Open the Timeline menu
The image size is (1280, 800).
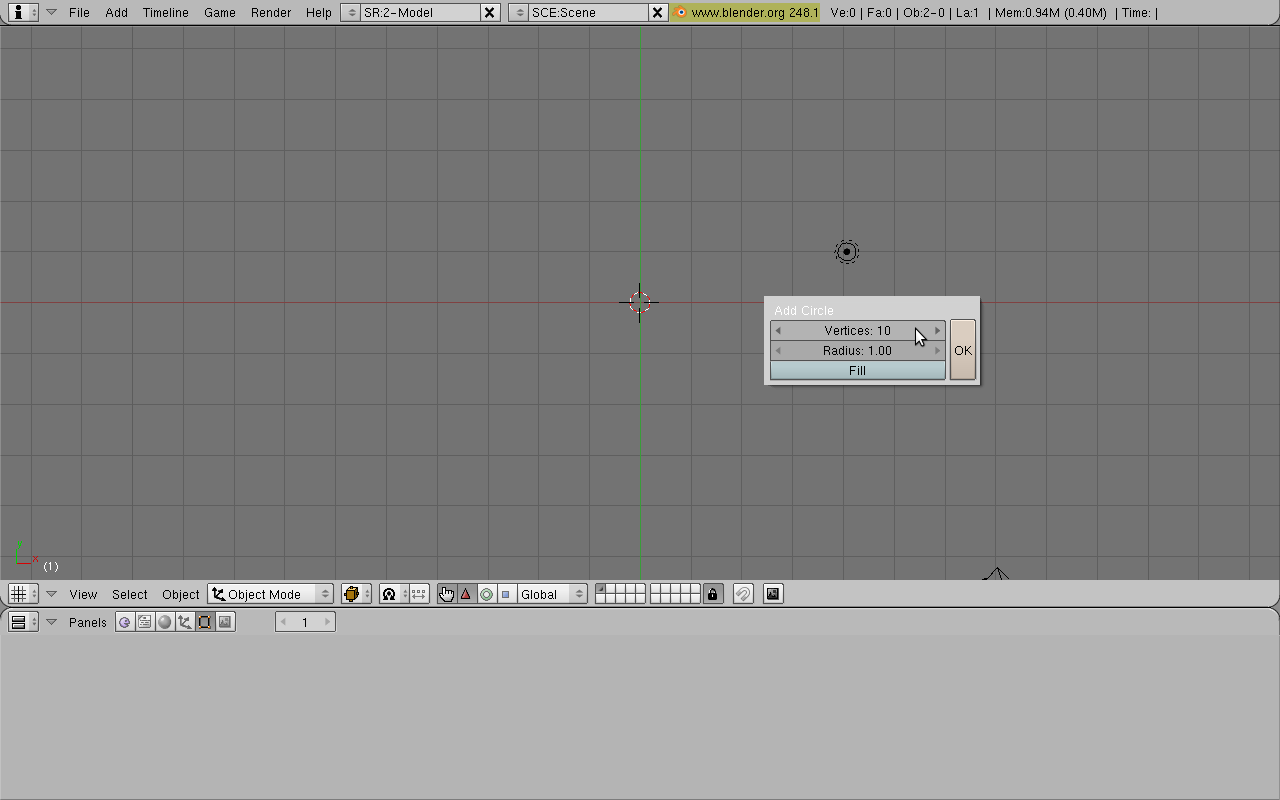pos(166,12)
